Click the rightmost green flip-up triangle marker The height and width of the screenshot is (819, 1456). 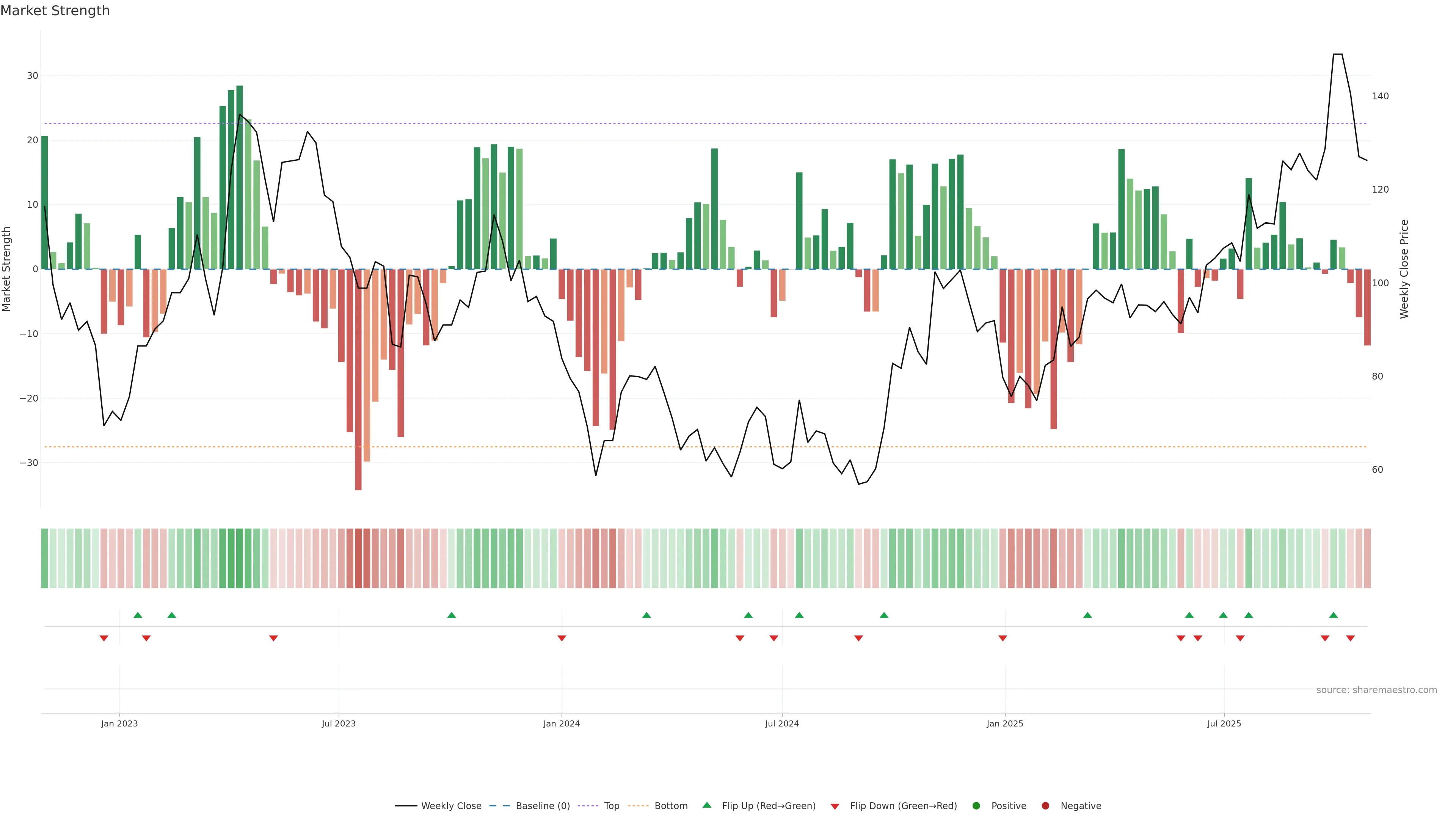tap(1334, 615)
